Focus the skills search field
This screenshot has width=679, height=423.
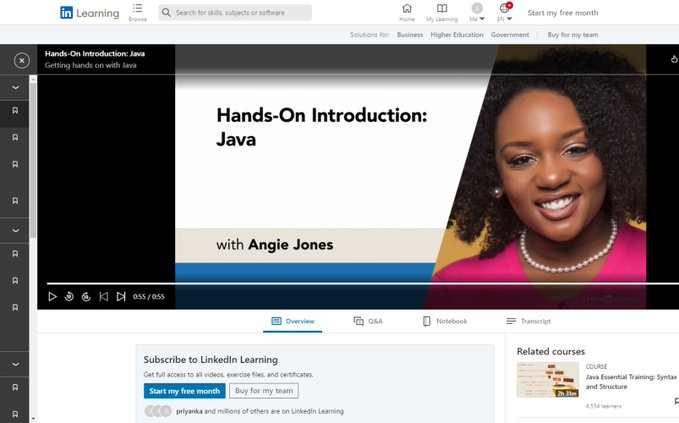[235, 13]
